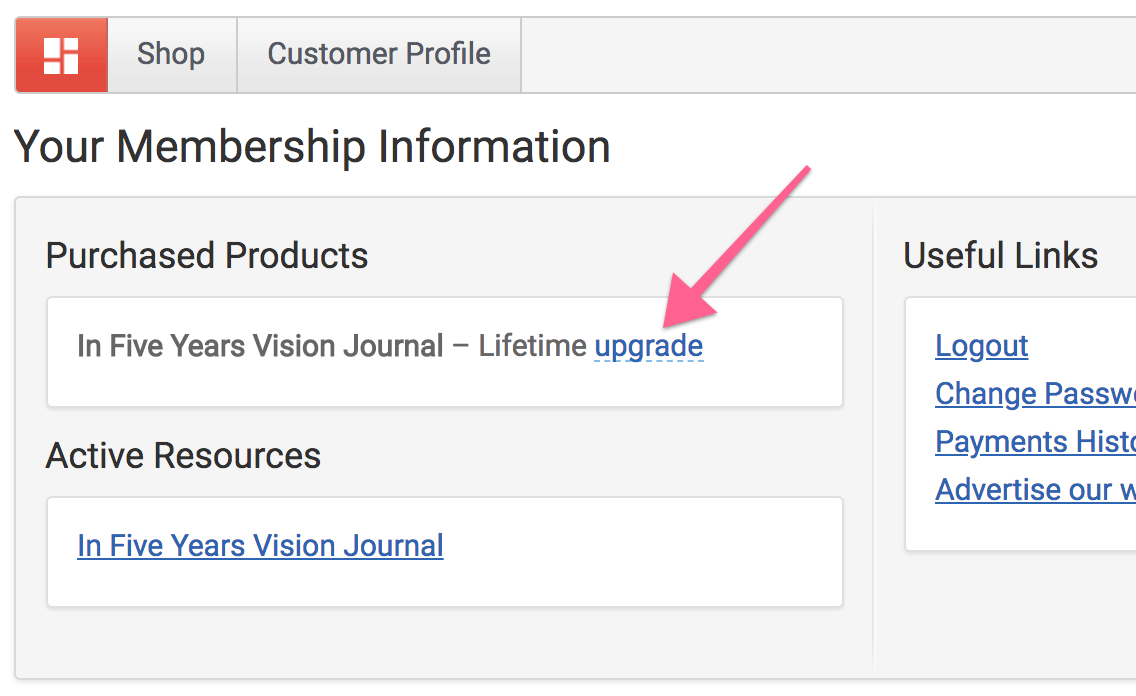The width and height of the screenshot is (1136, 696).
Task: Select the Active Resources heading
Action: click(x=183, y=456)
